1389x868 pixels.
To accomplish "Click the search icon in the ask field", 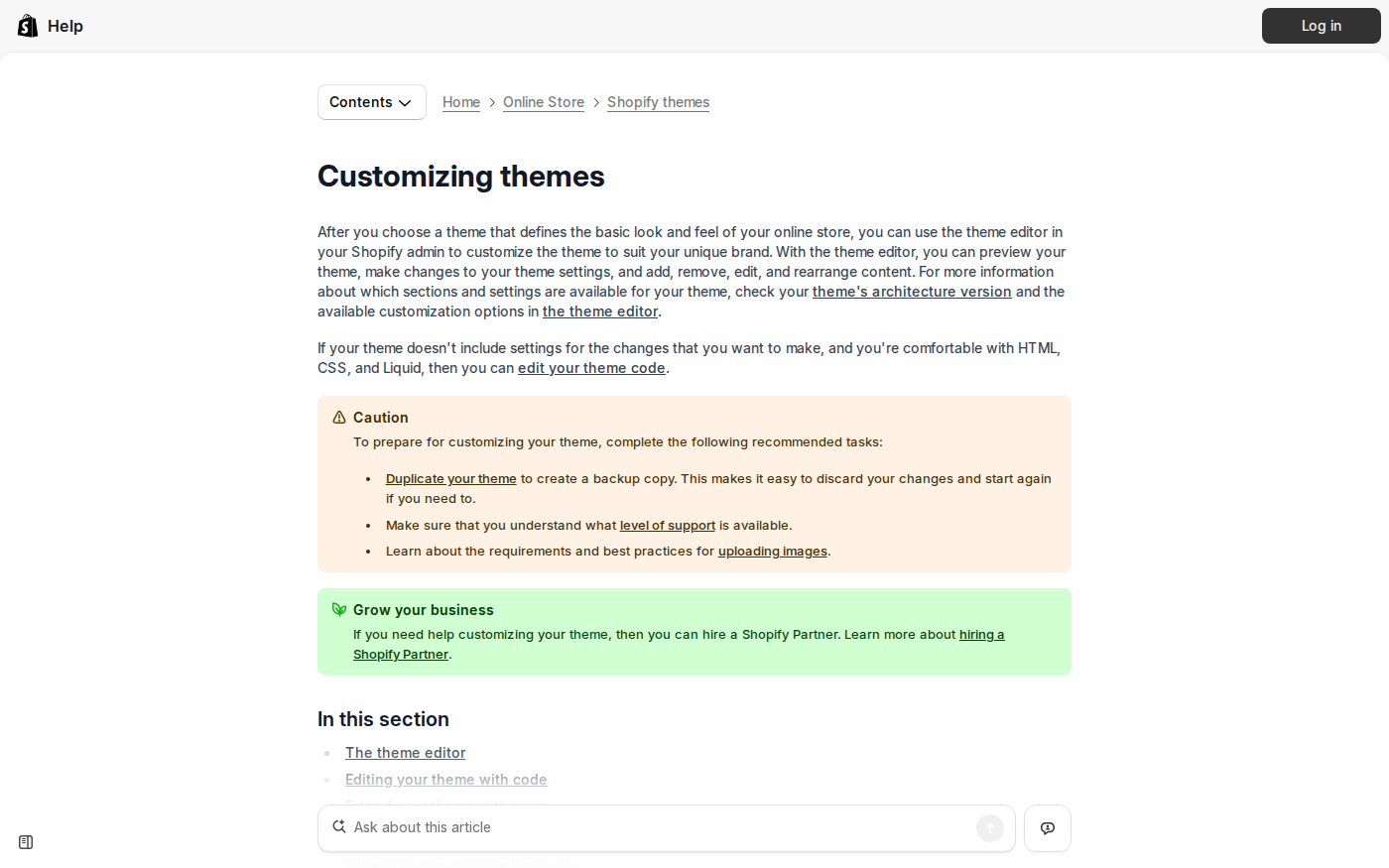I will click(339, 825).
